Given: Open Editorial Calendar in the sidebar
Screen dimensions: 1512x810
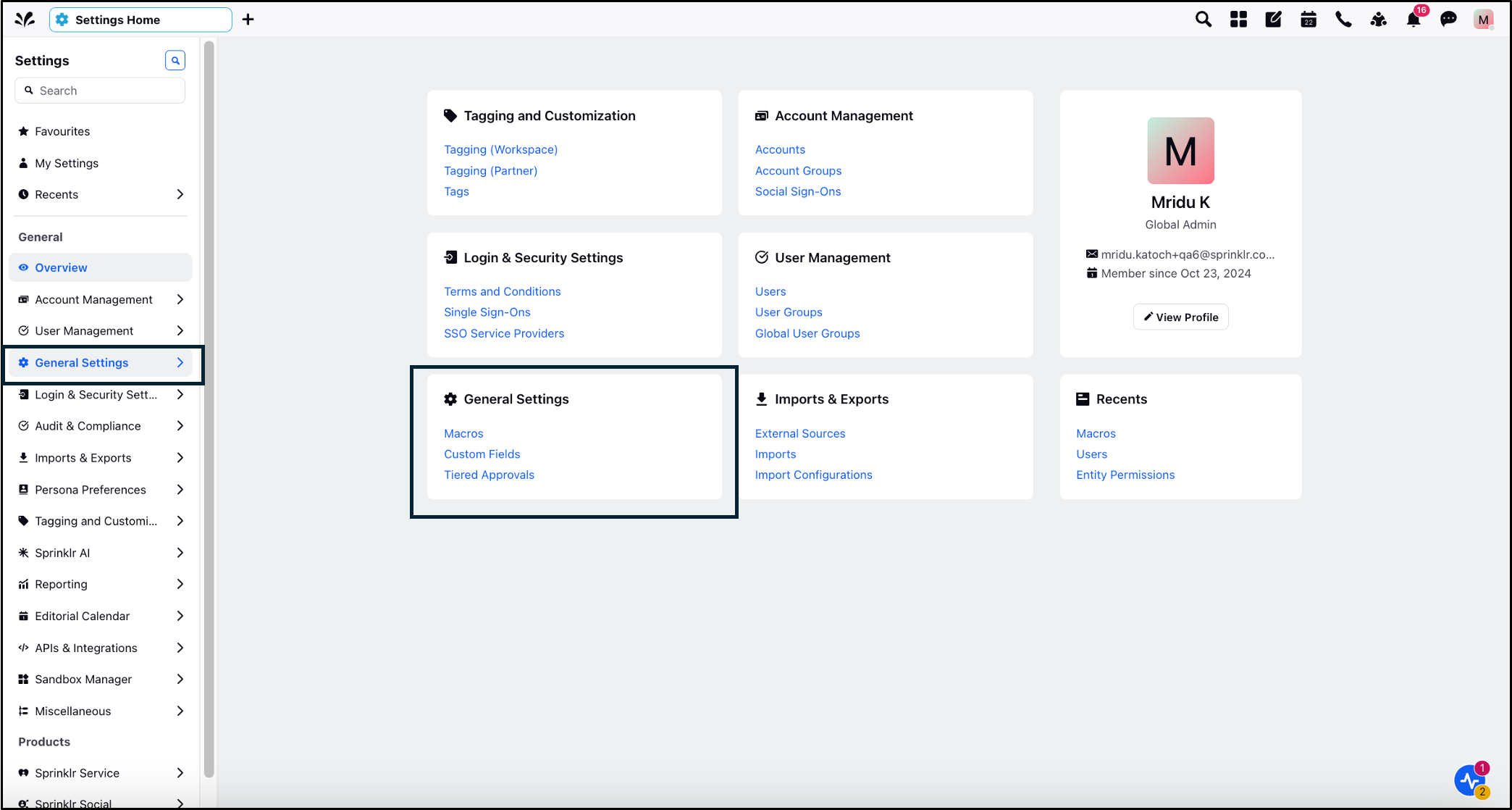Looking at the screenshot, I should 101,616.
